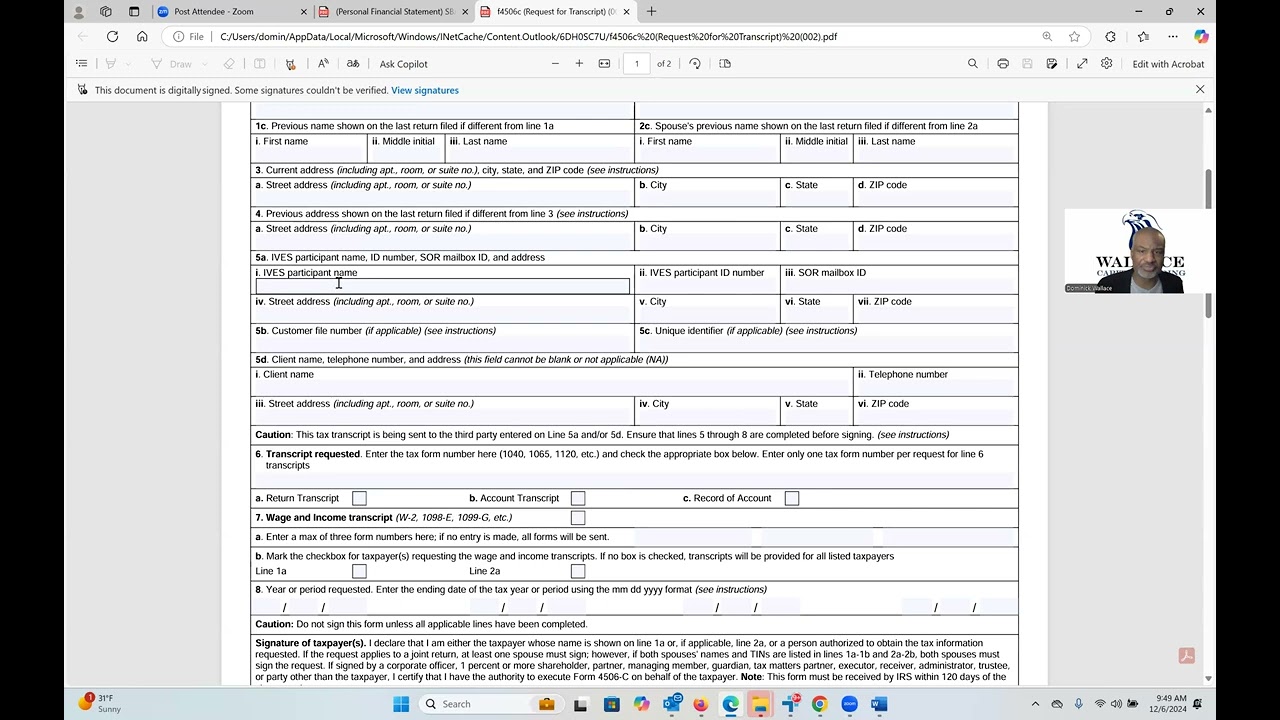Open Edge Settings and more menu
The image size is (1280, 720).
coord(1172,37)
